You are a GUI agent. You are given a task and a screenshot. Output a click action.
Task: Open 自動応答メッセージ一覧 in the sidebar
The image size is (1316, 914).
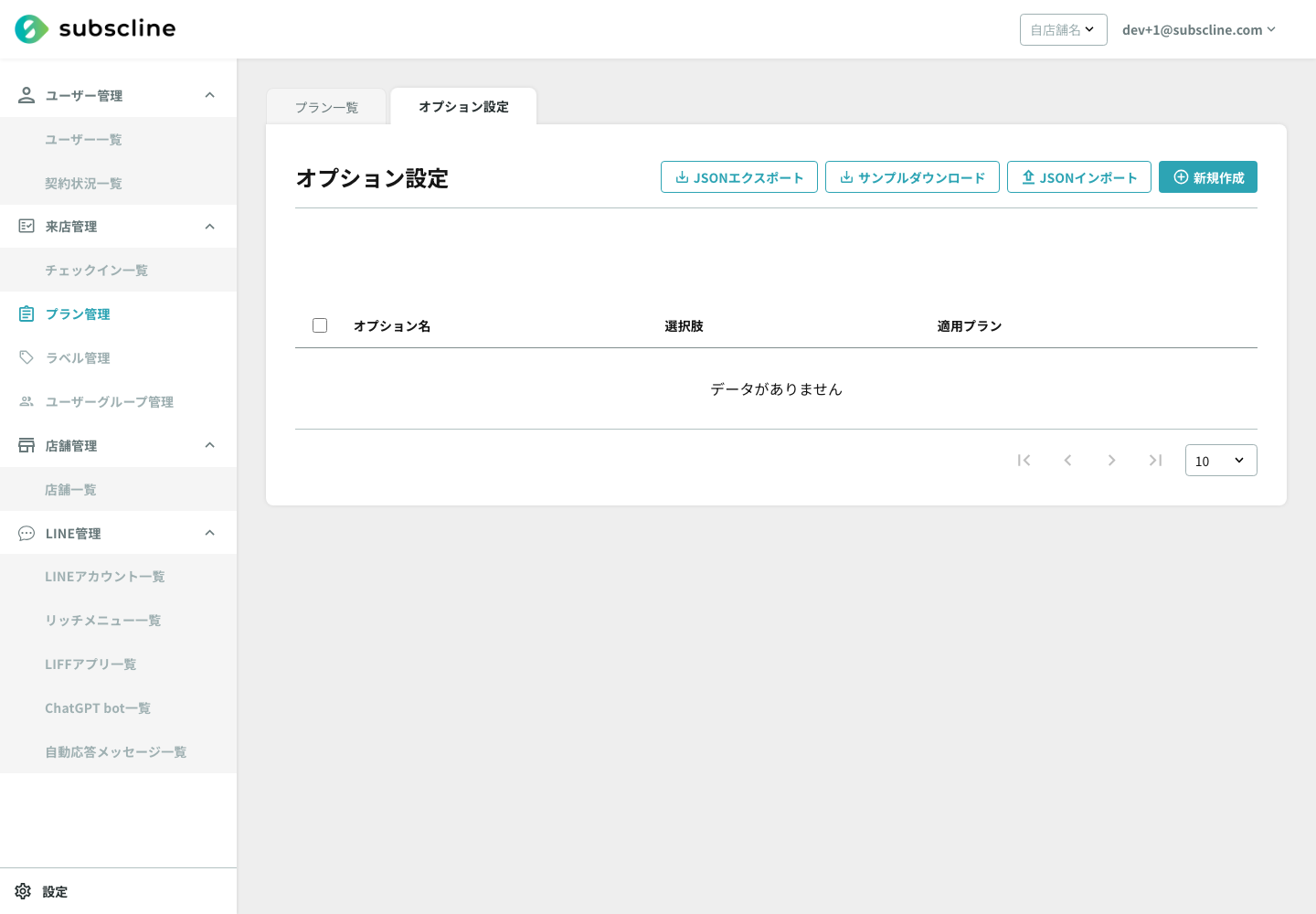click(118, 751)
